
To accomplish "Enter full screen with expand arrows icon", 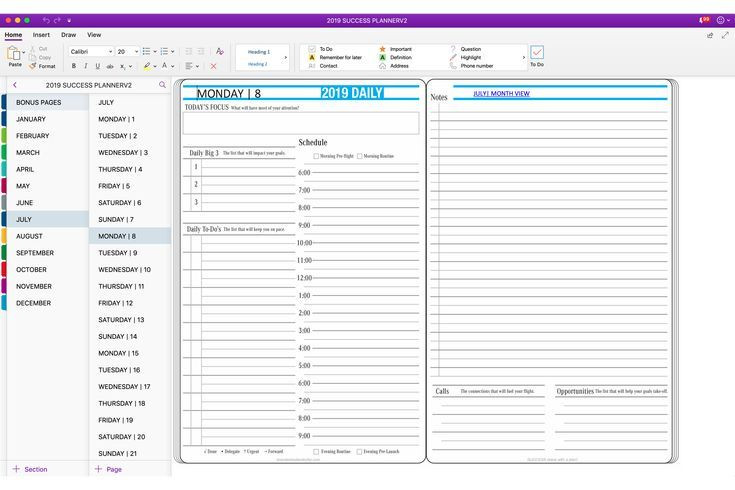I will click(x=725, y=35).
